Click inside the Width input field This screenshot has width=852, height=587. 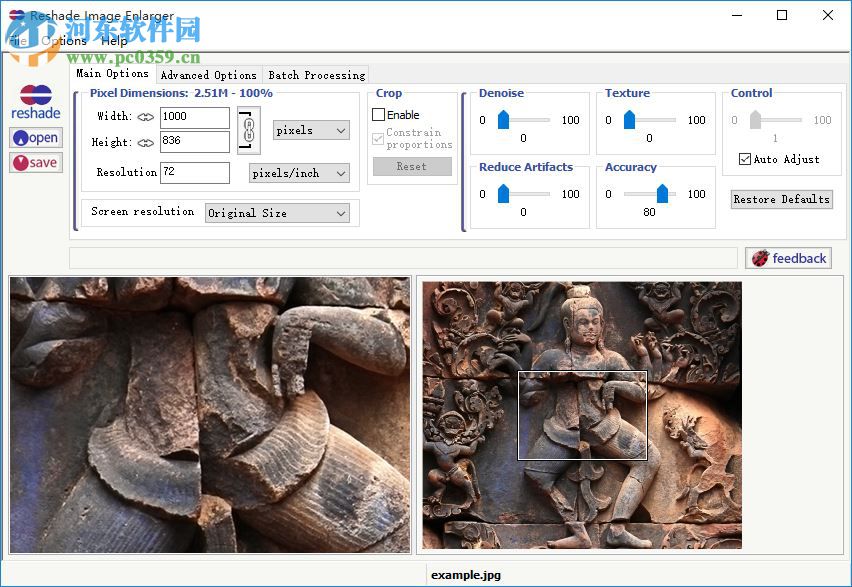[x=194, y=117]
